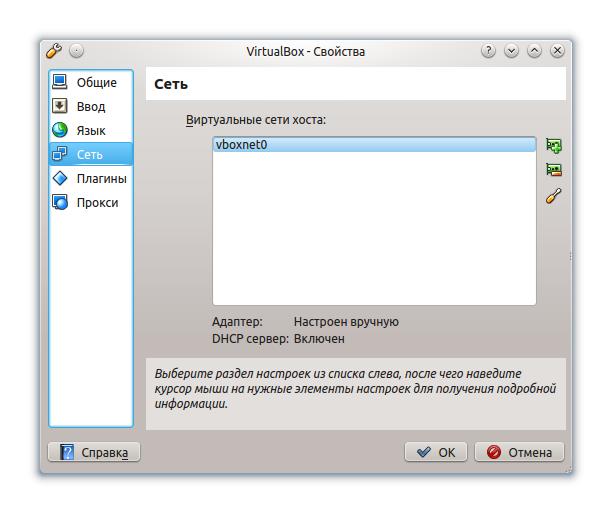The image size is (612, 513).
Task: Click the wrench icon in title bar
Action: pos(54,51)
